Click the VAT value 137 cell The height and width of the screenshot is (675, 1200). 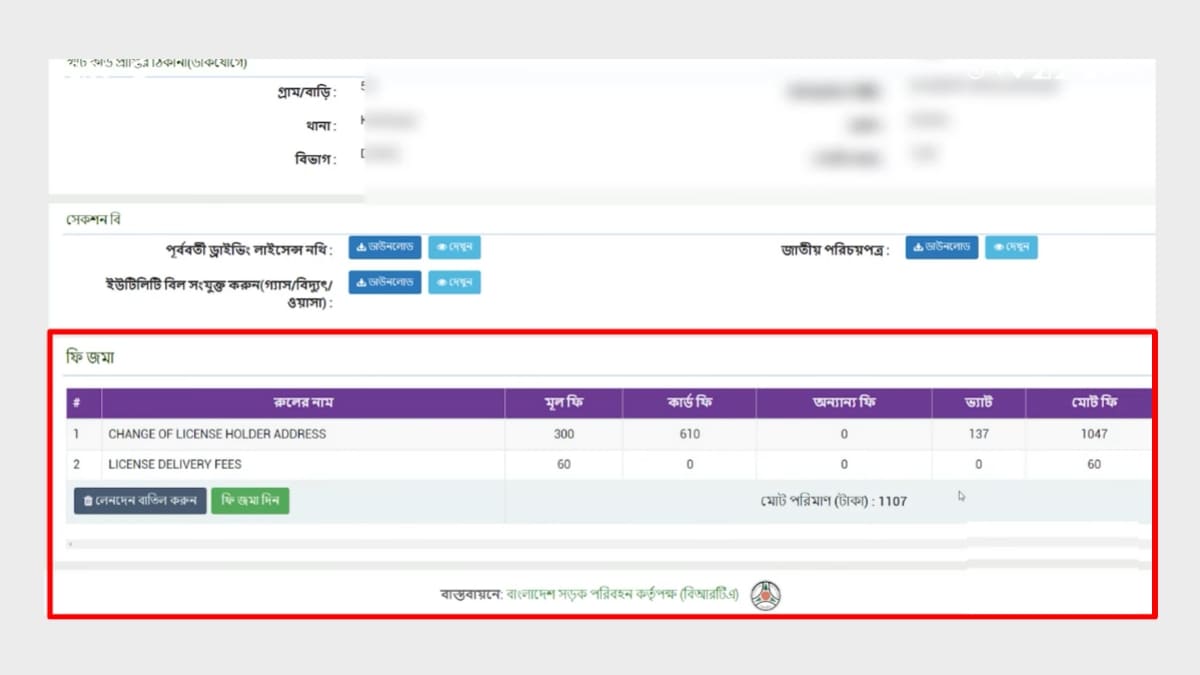978,434
